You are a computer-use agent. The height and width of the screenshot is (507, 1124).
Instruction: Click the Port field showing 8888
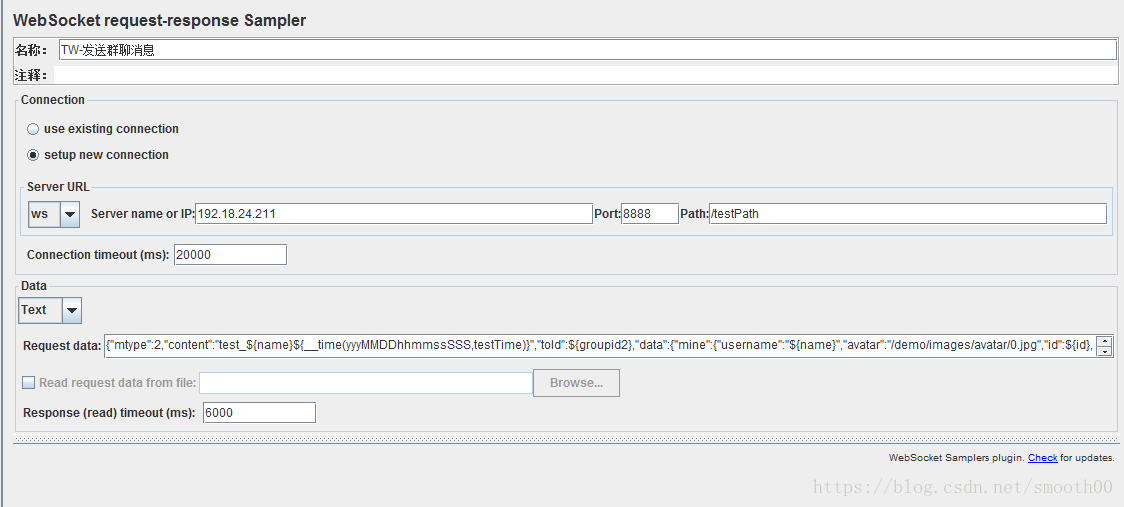(x=649, y=214)
